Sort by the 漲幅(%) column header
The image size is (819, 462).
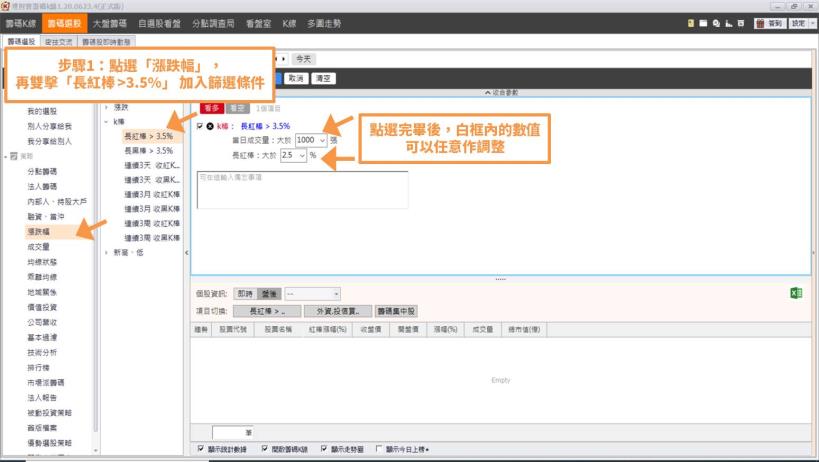point(446,329)
